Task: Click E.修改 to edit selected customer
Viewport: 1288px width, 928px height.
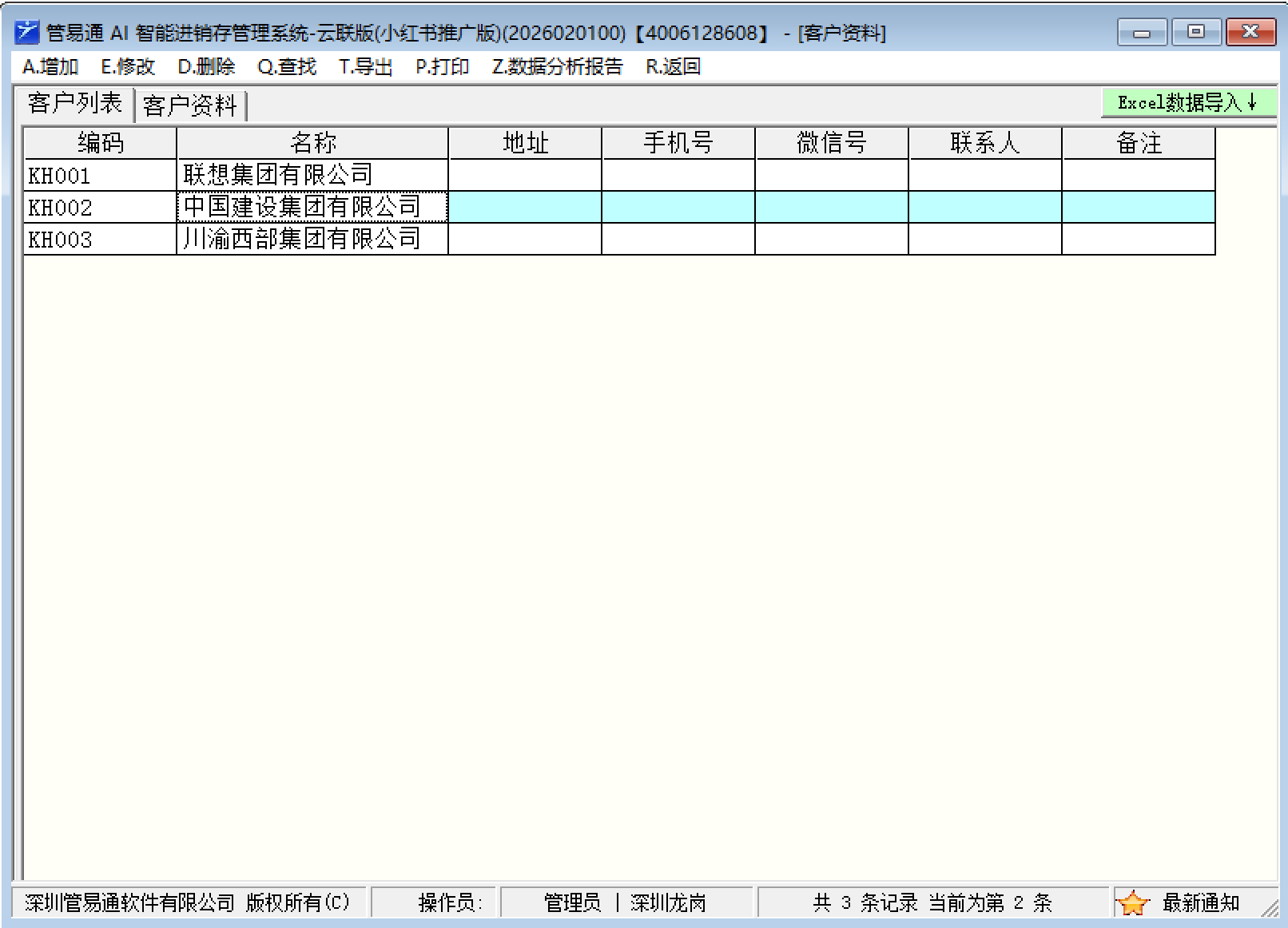Action: point(128,67)
